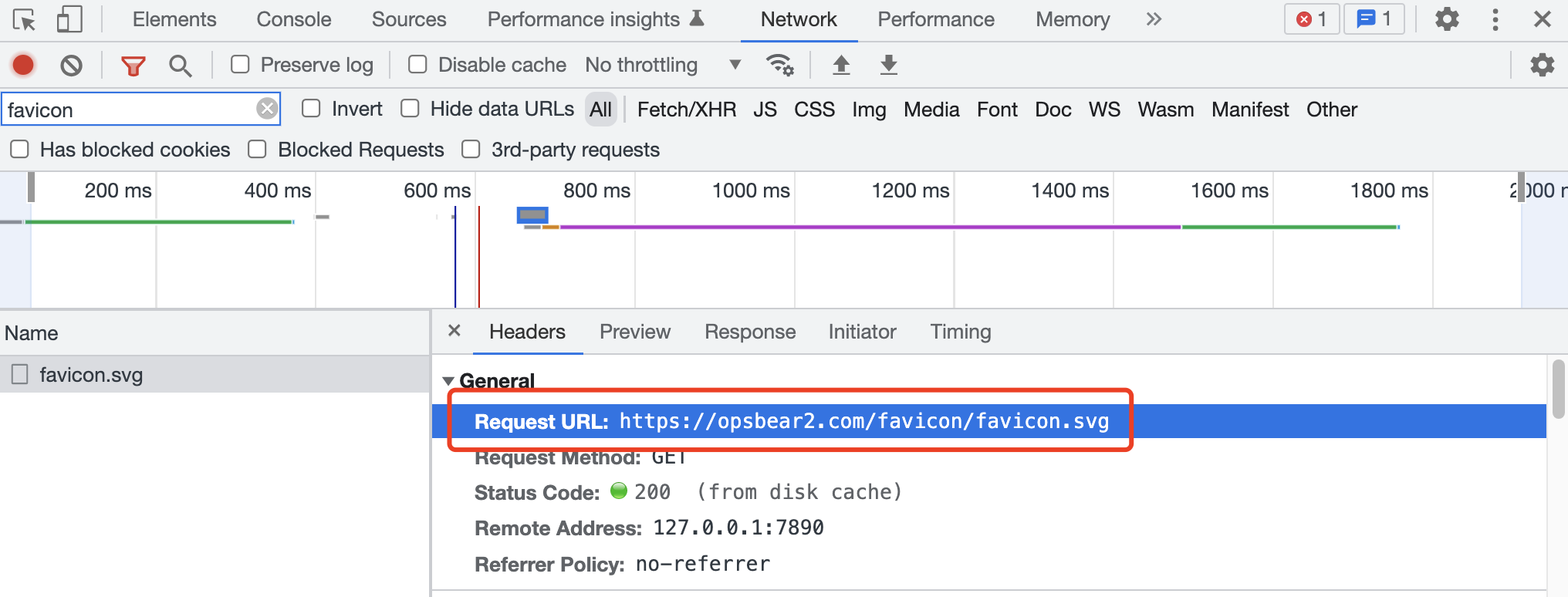Click the import HAR upload arrow
Screen dimensions: 1568x597
coord(841,66)
